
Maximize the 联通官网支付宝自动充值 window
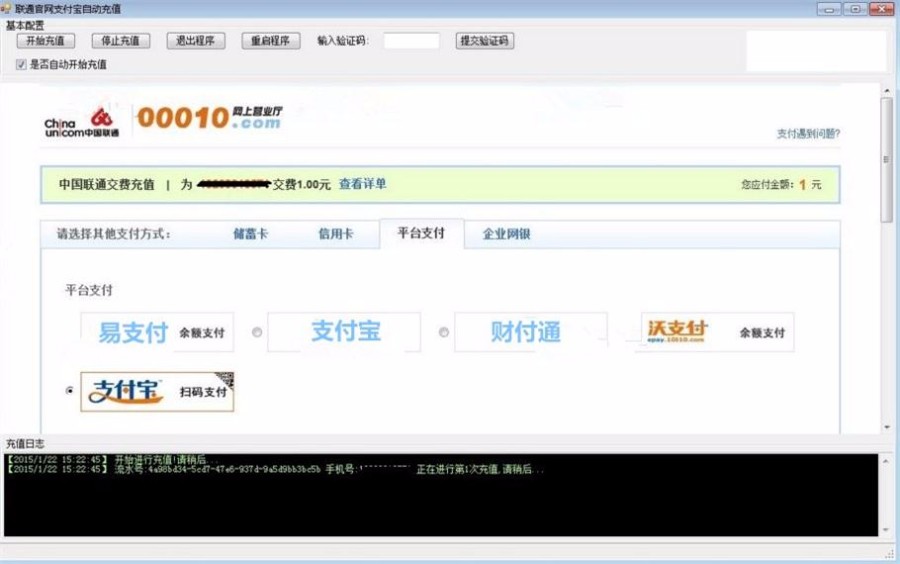pos(855,9)
